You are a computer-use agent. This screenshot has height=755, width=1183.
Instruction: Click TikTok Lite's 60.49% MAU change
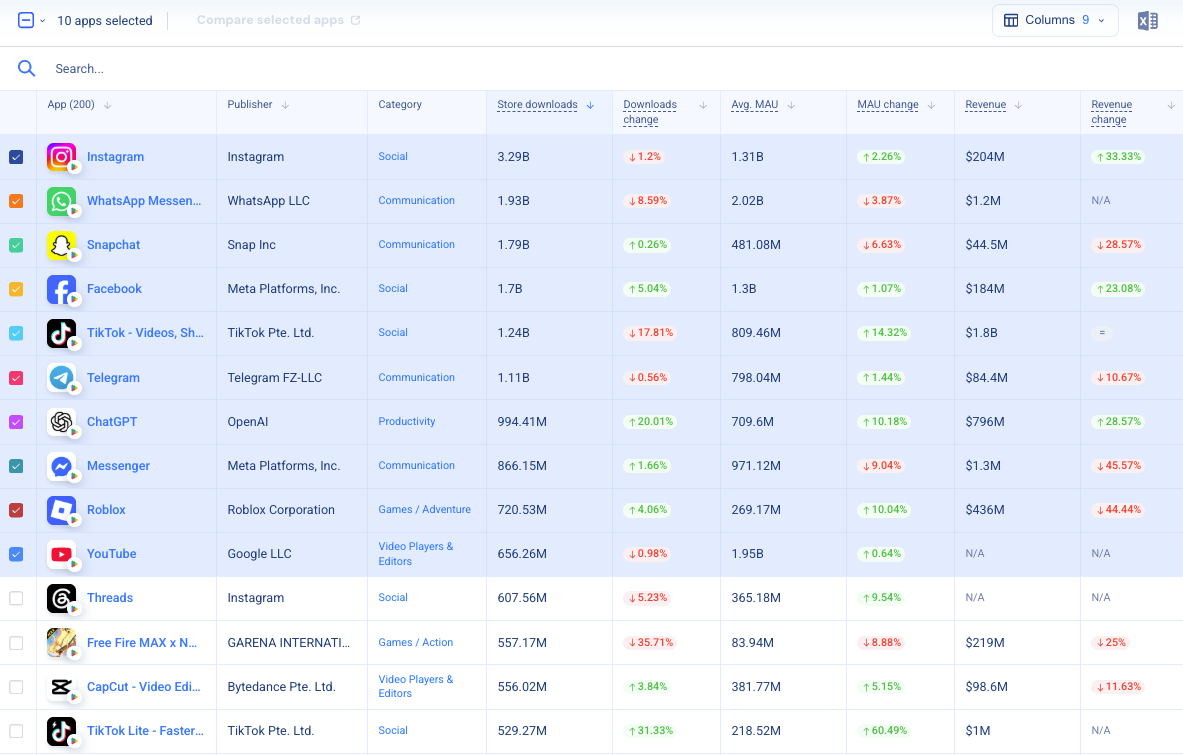pos(884,731)
